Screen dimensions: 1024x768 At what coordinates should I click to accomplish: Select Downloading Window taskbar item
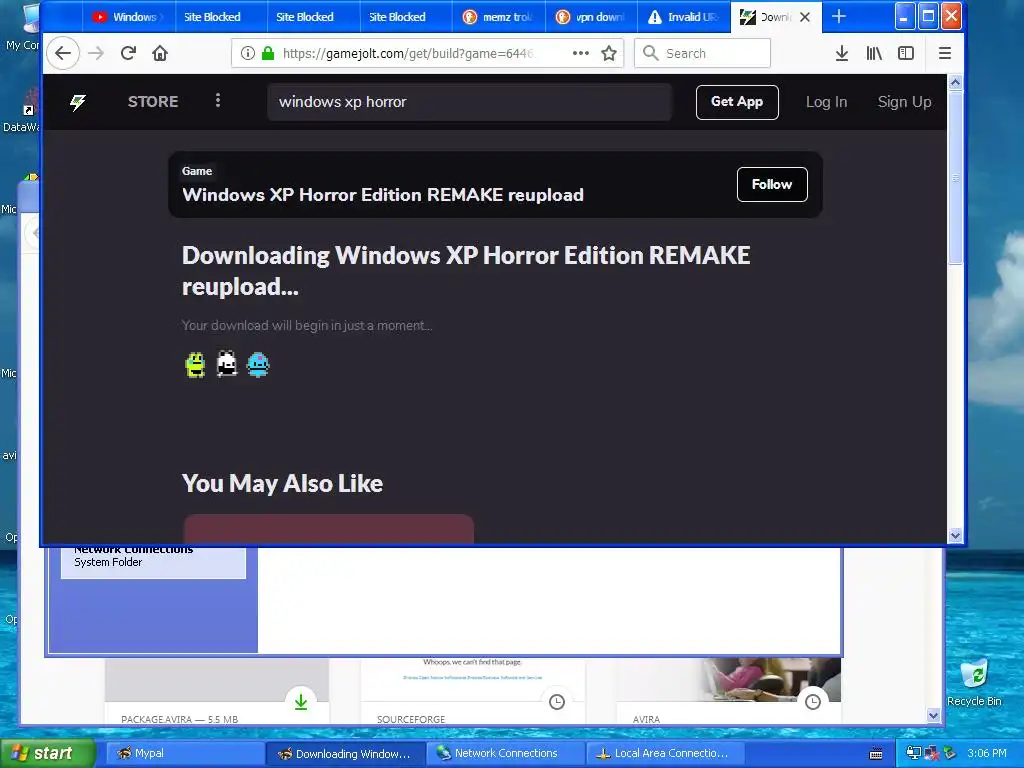click(346, 753)
